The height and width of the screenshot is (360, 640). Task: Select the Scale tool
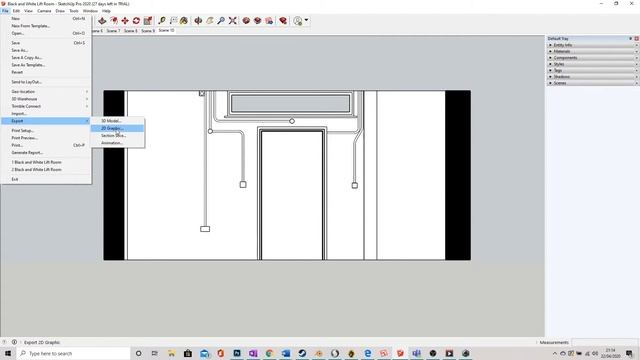148,20
